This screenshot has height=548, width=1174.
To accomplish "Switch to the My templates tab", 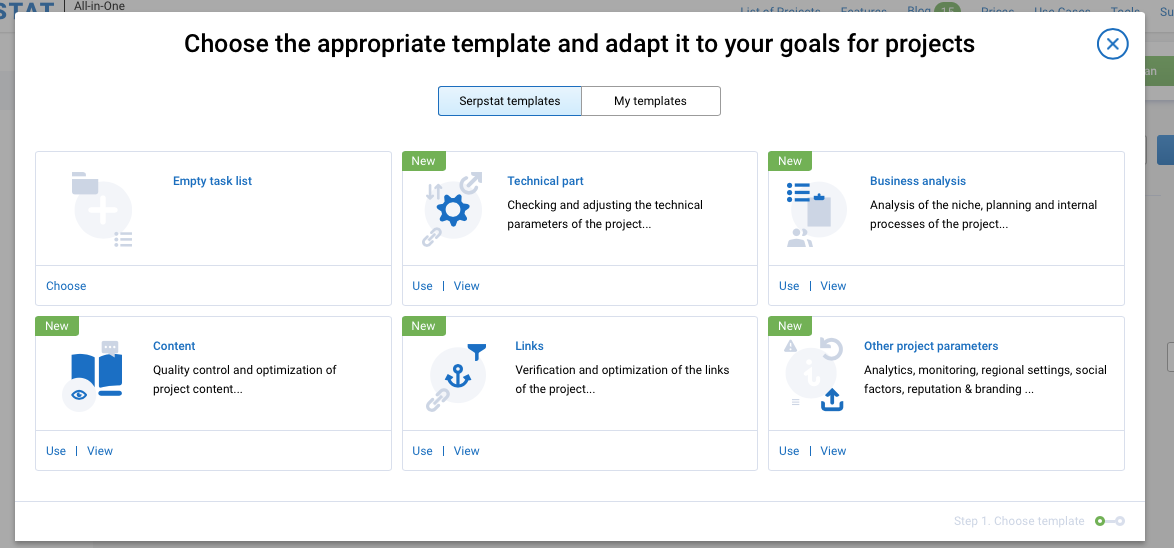I will click(650, 101).
